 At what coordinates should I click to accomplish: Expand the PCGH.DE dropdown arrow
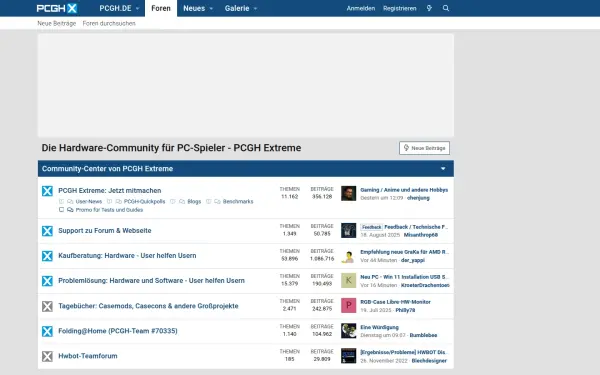(x=137, y=8)
